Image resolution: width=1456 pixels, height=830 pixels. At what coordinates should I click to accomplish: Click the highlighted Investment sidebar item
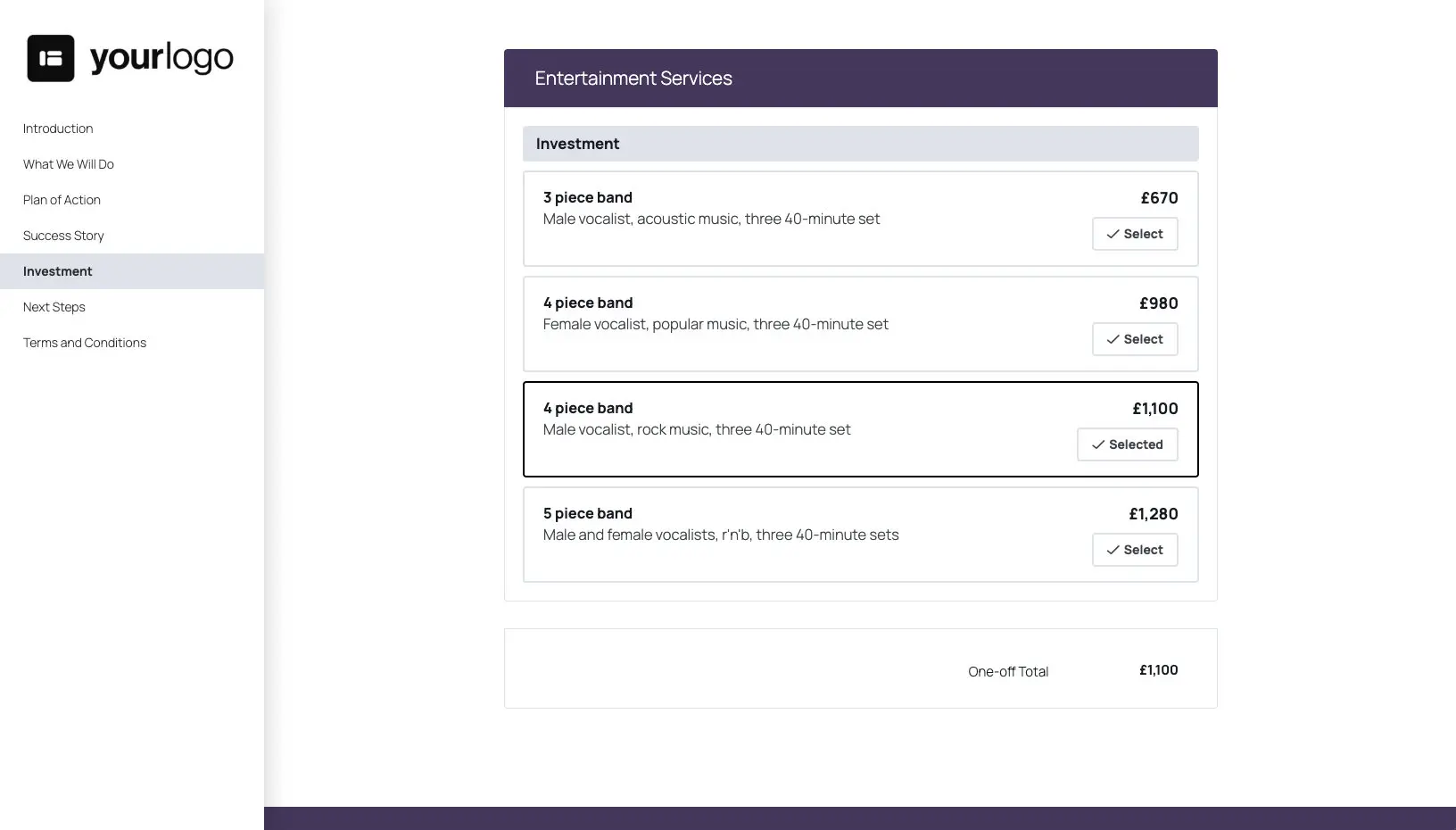click(x=57, y=270)
